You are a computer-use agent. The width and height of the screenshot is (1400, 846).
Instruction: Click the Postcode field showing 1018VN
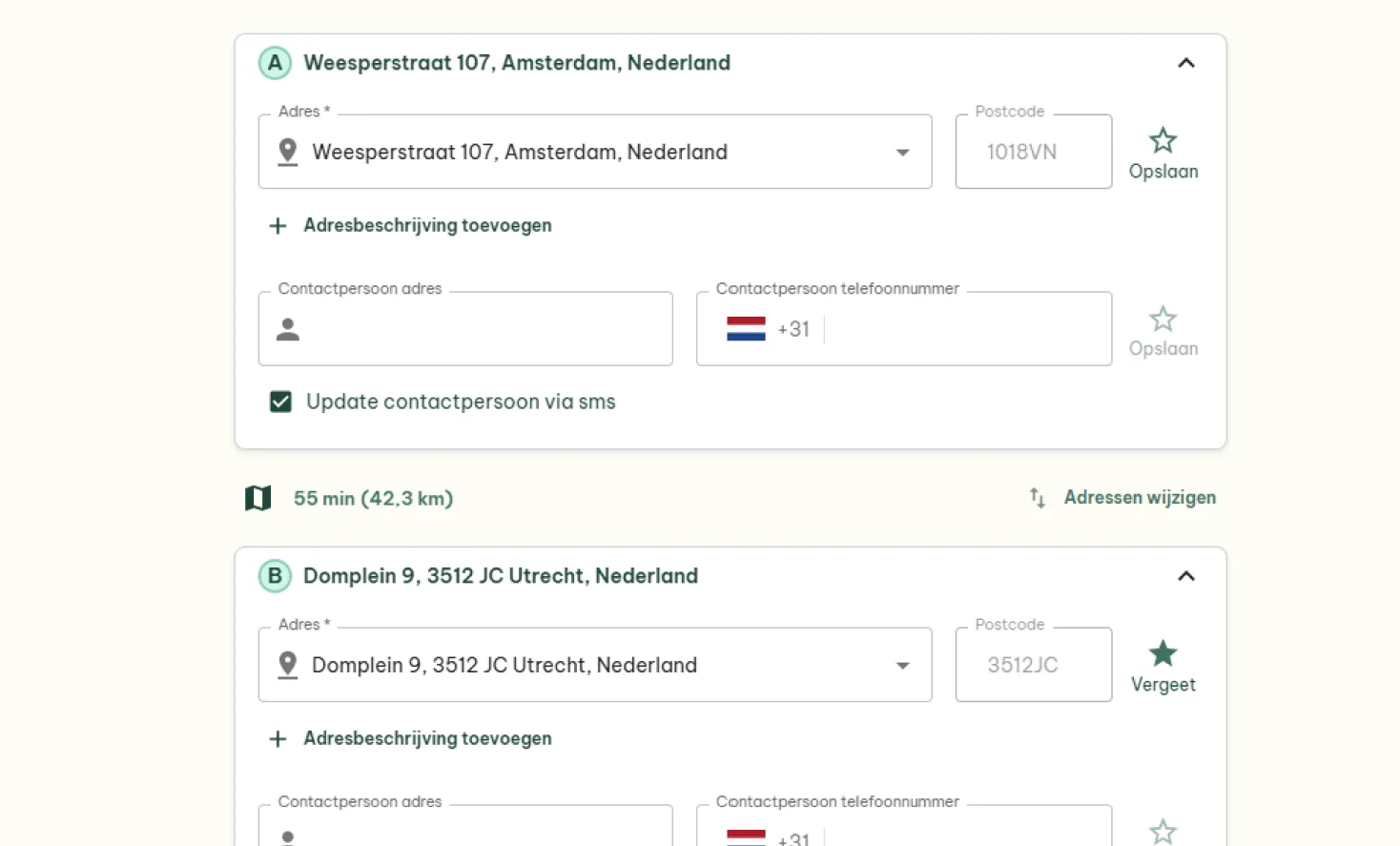(x=1033, y=152)
